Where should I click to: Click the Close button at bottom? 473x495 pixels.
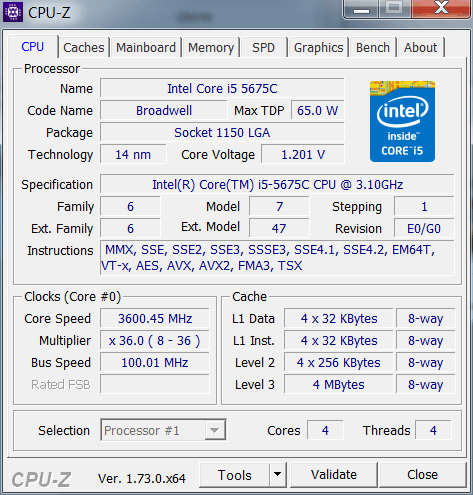coord(422,475)
